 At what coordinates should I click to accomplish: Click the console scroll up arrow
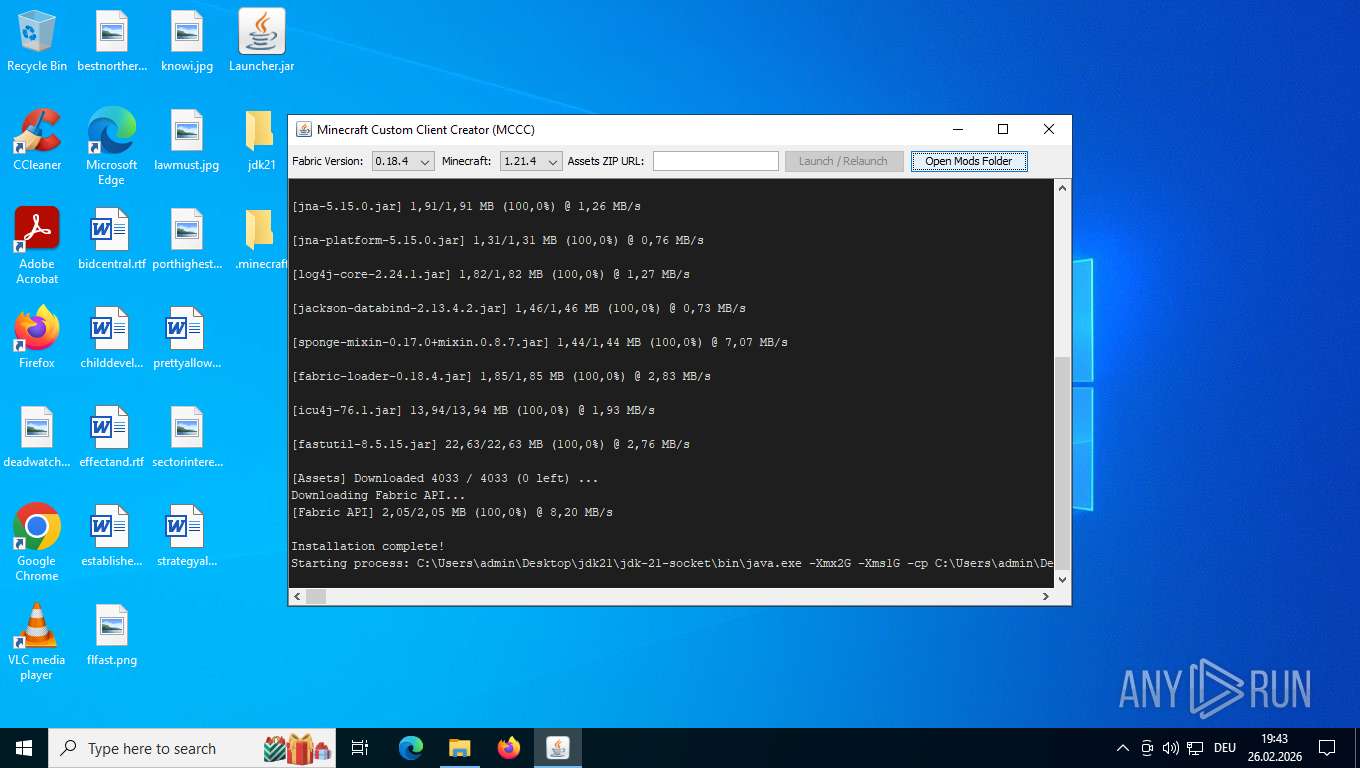(x=1063, y=188)
